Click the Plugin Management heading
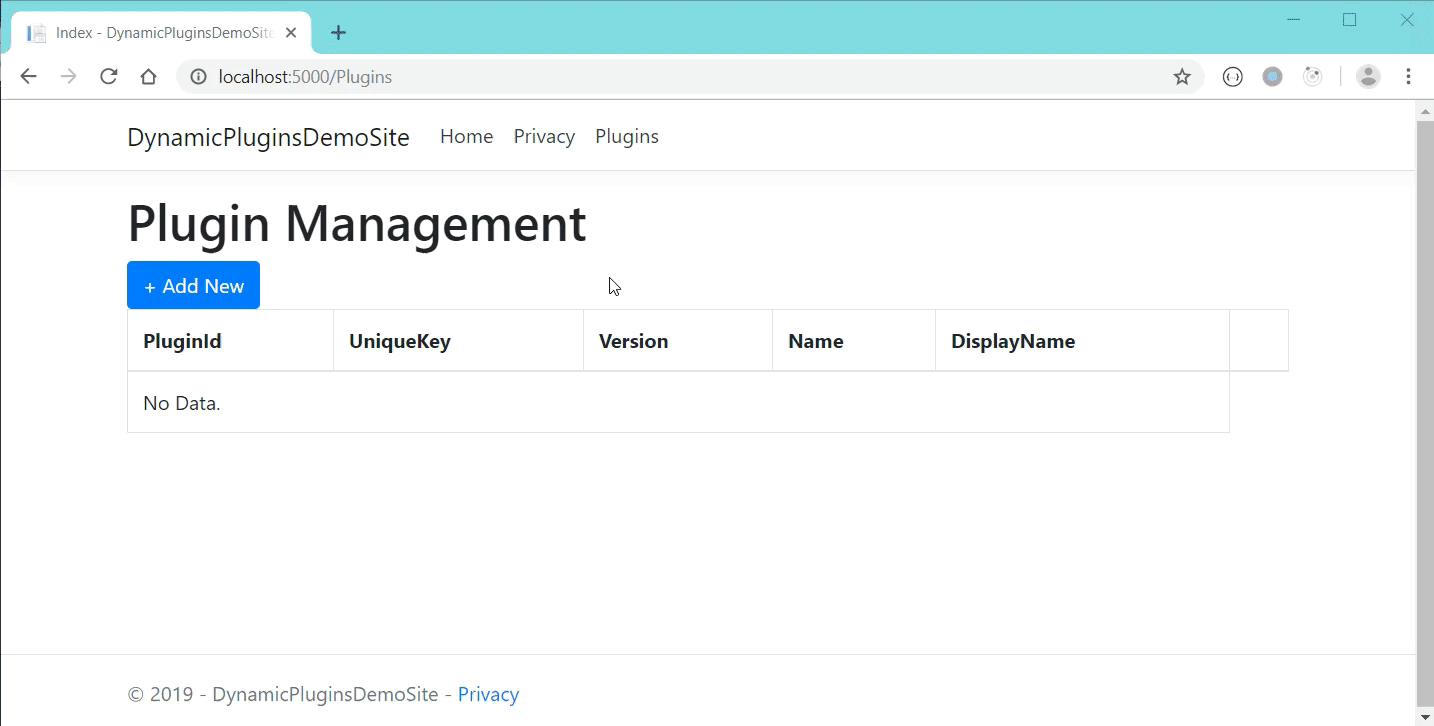This screenshot has height=726, width=1434. point(357,223)
